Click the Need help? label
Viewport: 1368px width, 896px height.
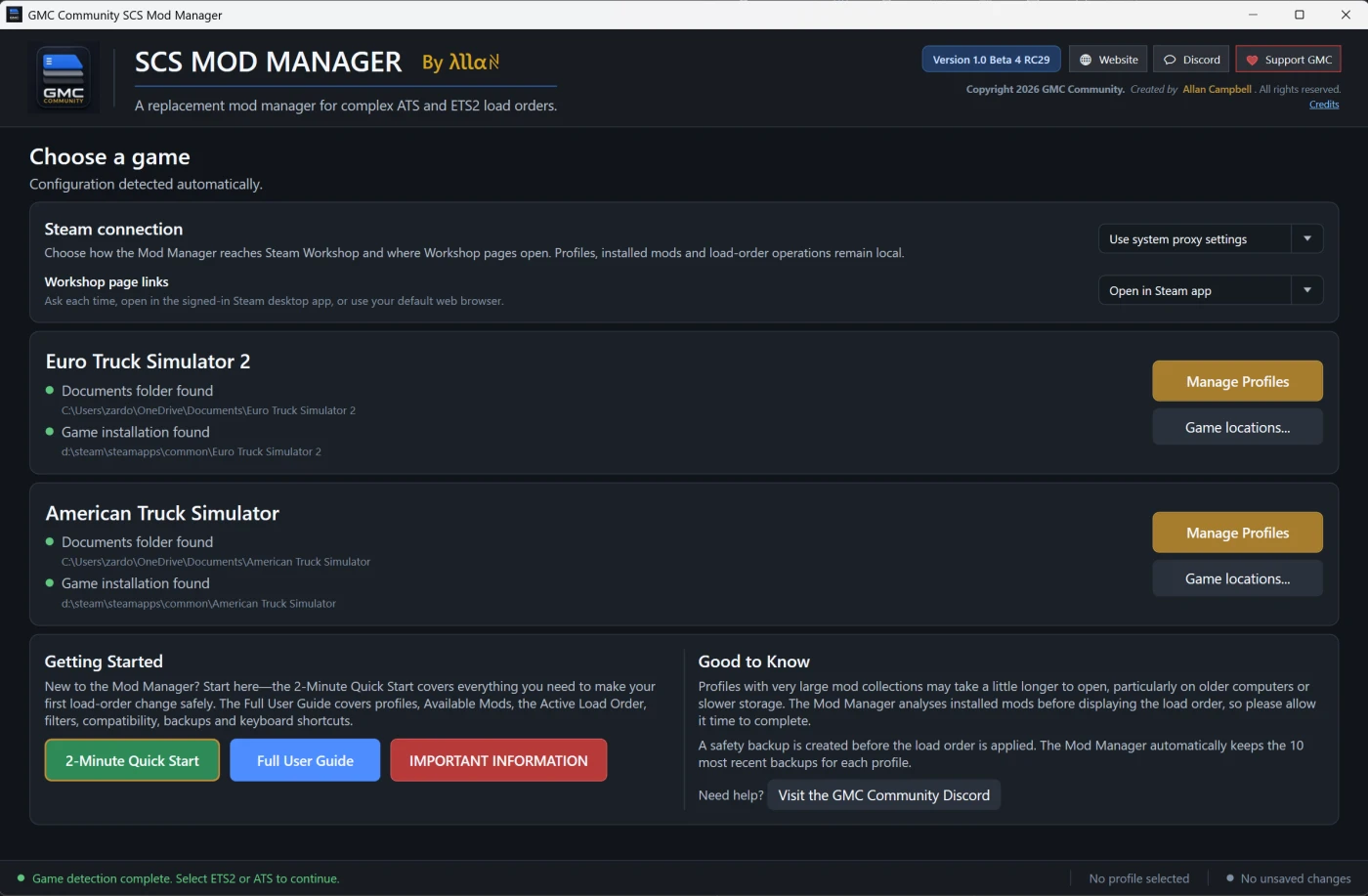coord(731,795)
